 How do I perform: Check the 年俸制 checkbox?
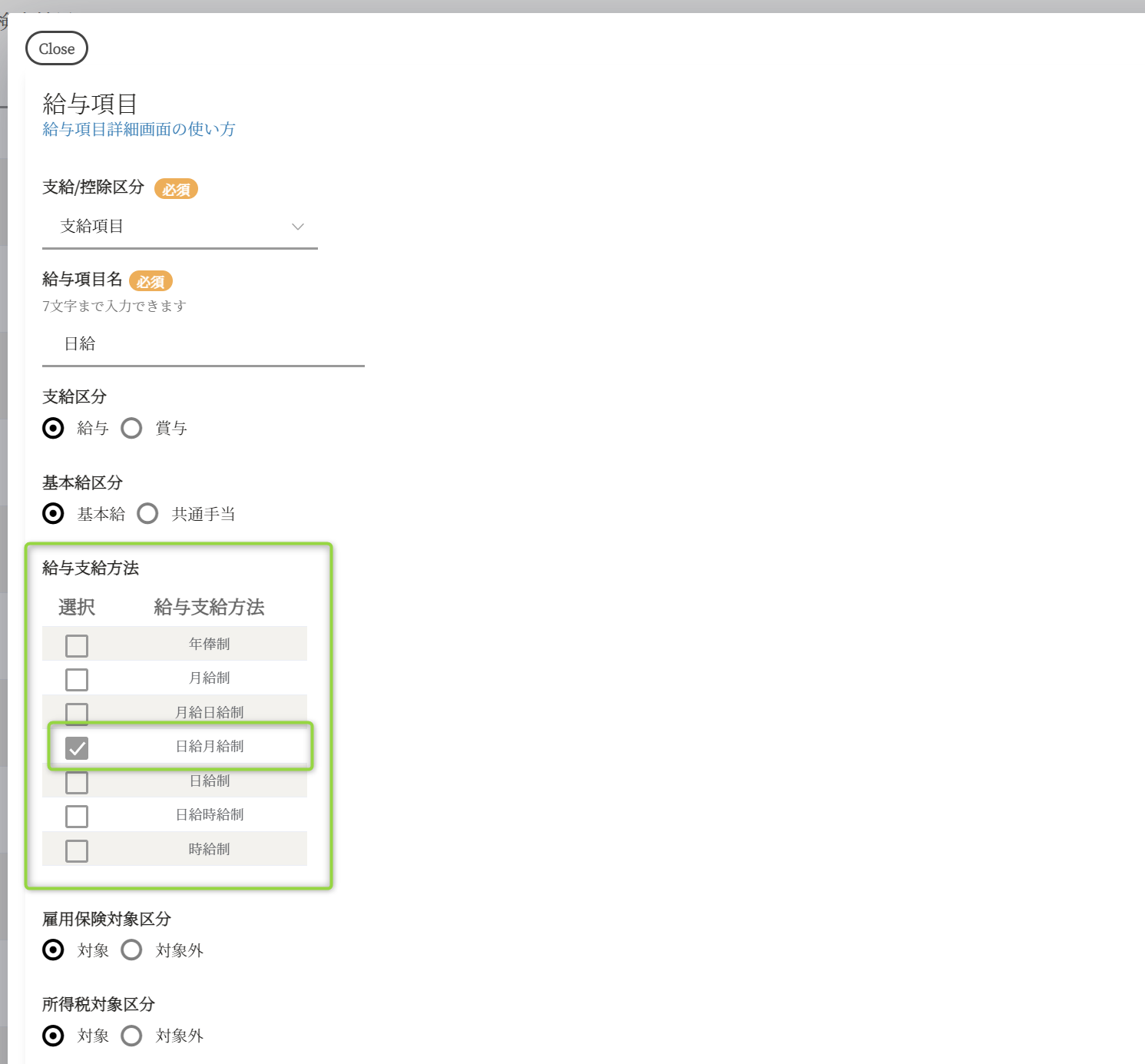77,645
